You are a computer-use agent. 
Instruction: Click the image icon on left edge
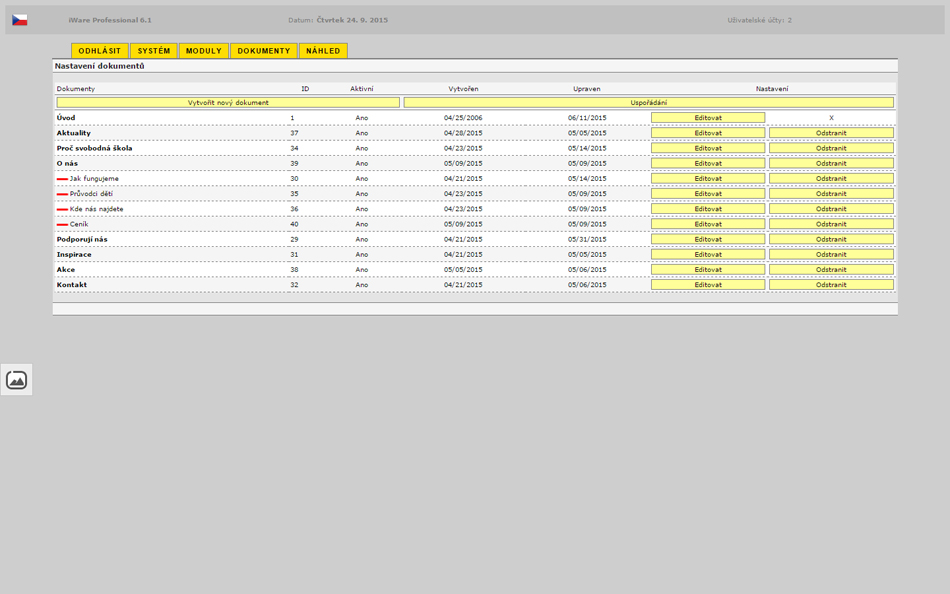[x=16, y=380]
